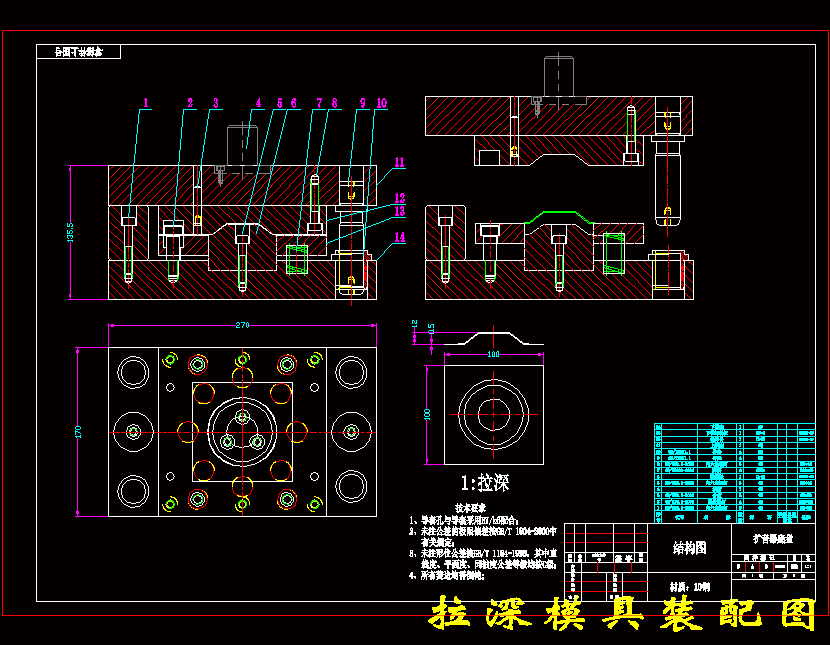Select the "1:拉深" view label

tap(484, 483)
